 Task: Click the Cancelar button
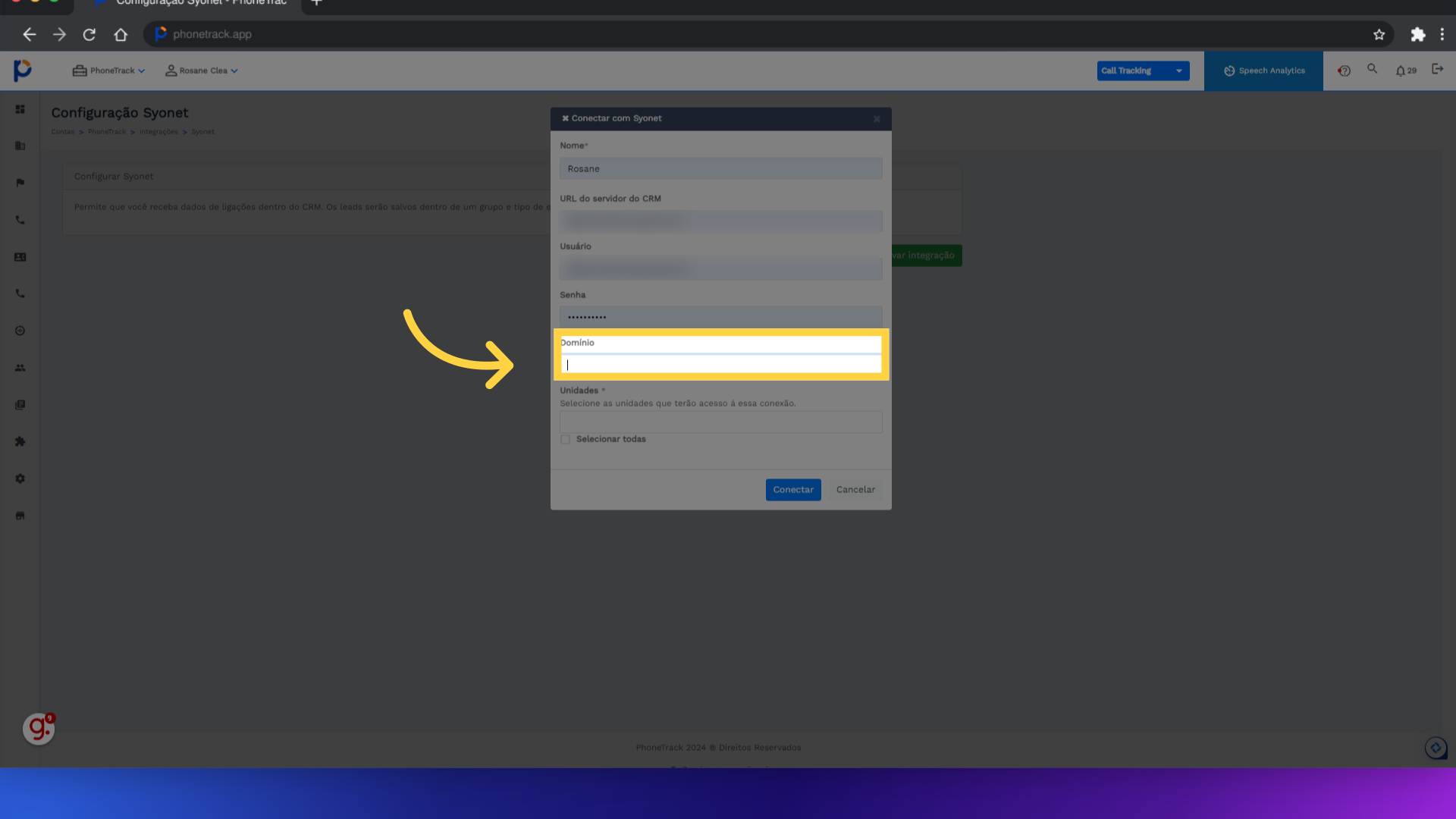click(855, 490)
